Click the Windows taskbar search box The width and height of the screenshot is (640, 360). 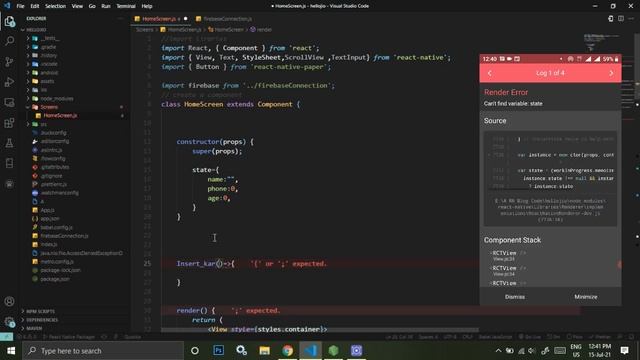[103, 350]
